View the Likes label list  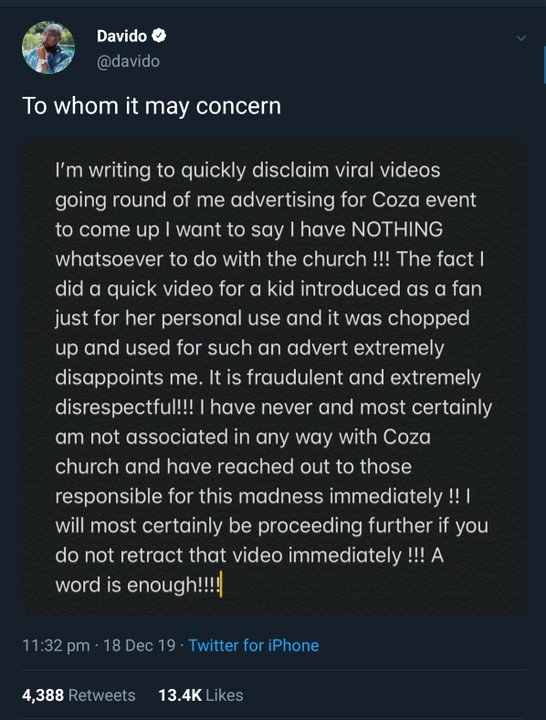coord(225,695)
